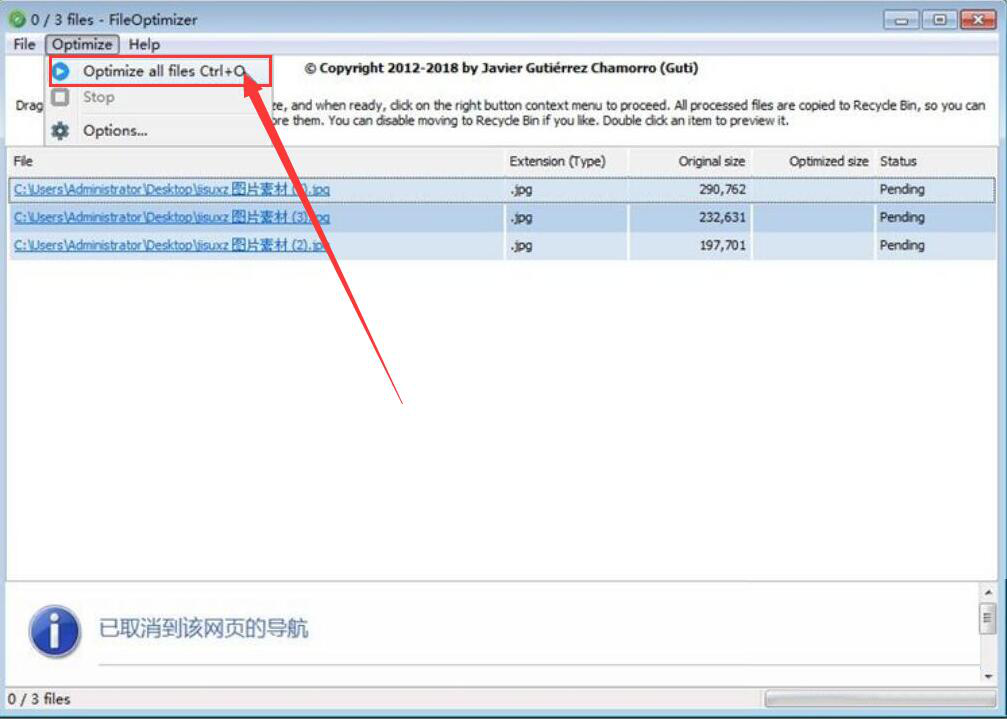
Task: Sort by Original size column header
Action: [x=690, y=161]
